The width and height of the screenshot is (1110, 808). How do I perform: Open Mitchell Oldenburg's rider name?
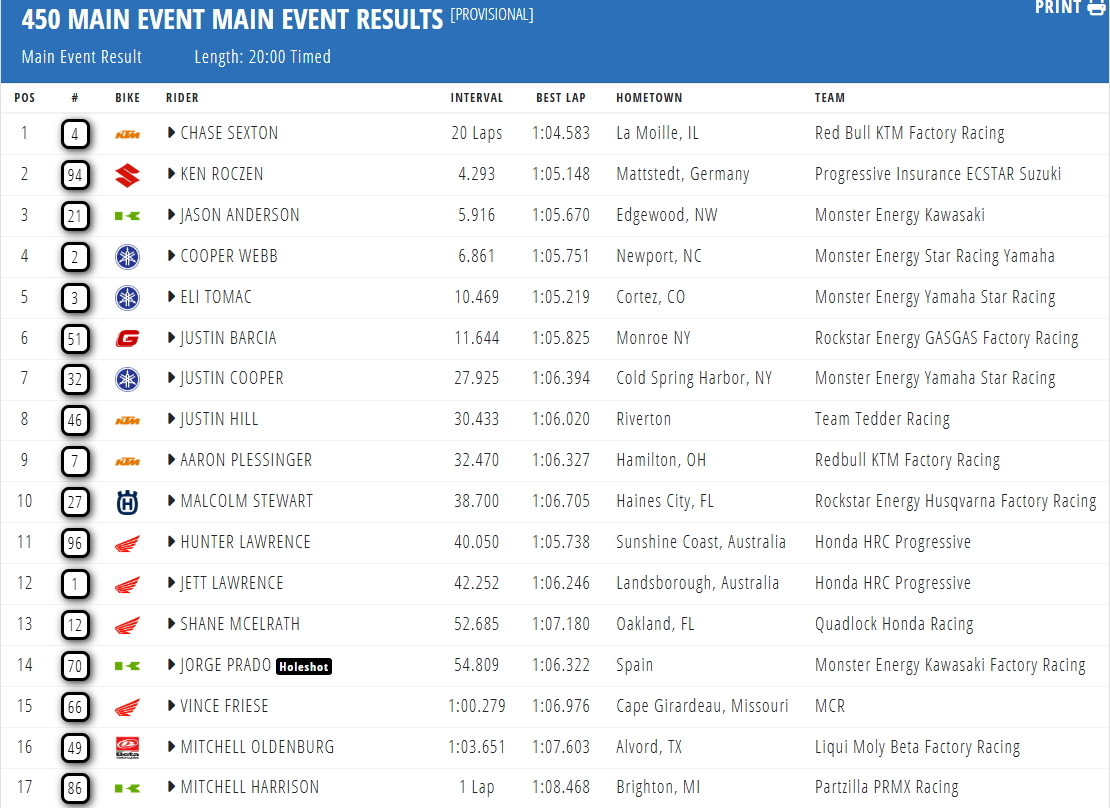pos(257,747)
